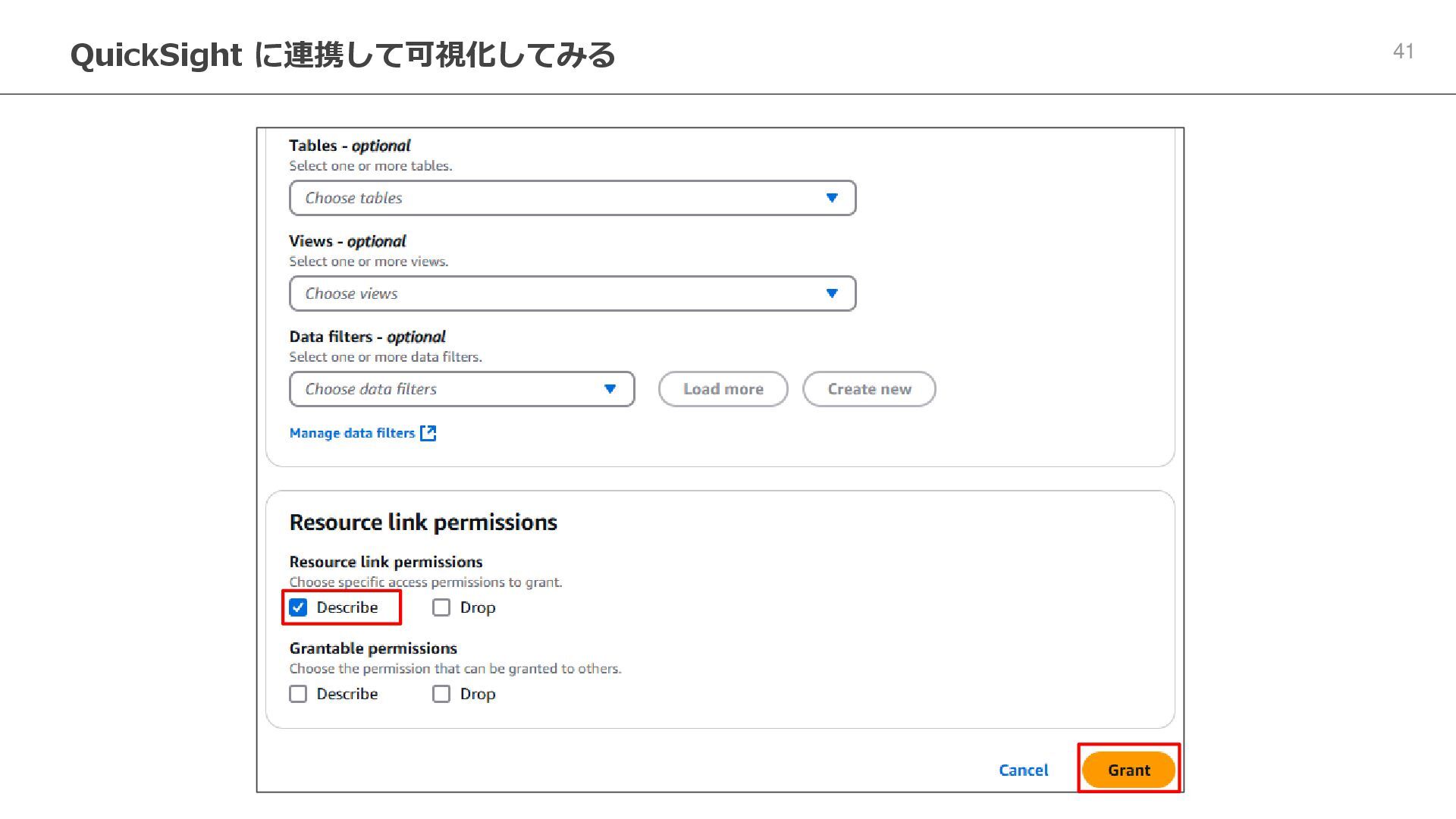Open the Choose data filters dropdown
The height and width of the screenshot is (819, 1456).
coord(461,389)
